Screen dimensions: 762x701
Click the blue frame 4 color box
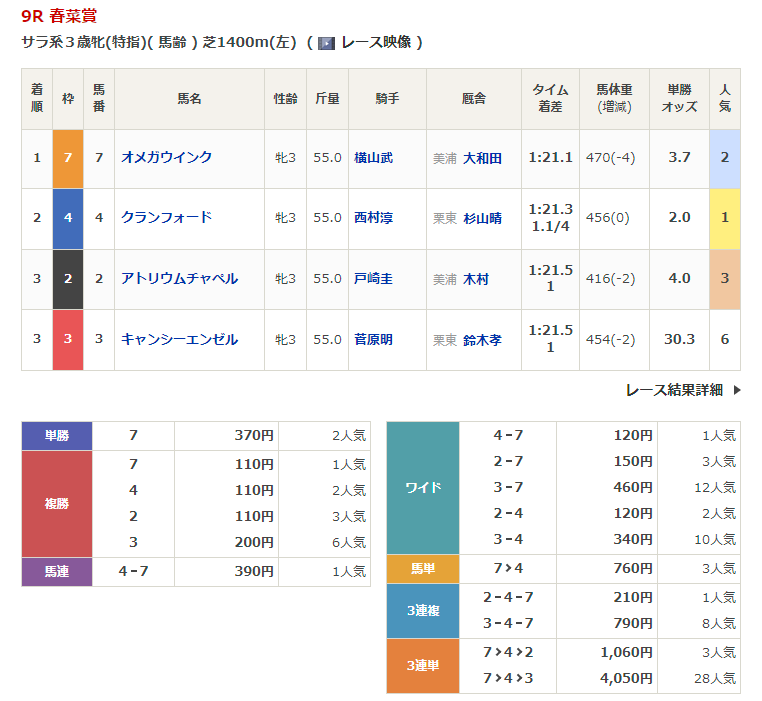68,218
